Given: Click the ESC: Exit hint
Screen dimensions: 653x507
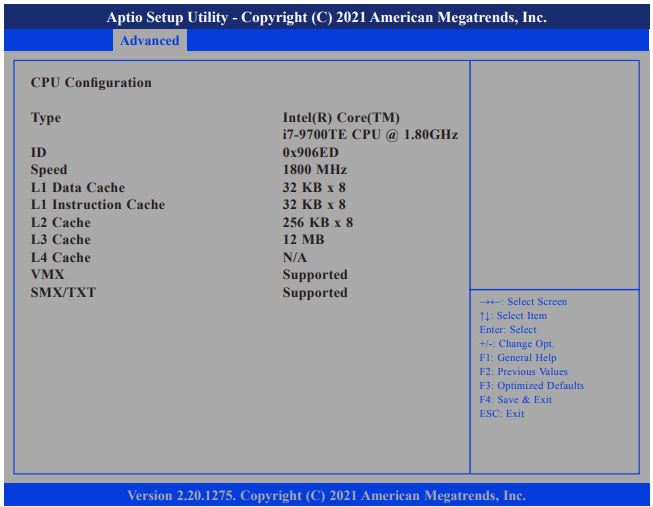Looking at the screenshot, I should (x=502, y=414).
